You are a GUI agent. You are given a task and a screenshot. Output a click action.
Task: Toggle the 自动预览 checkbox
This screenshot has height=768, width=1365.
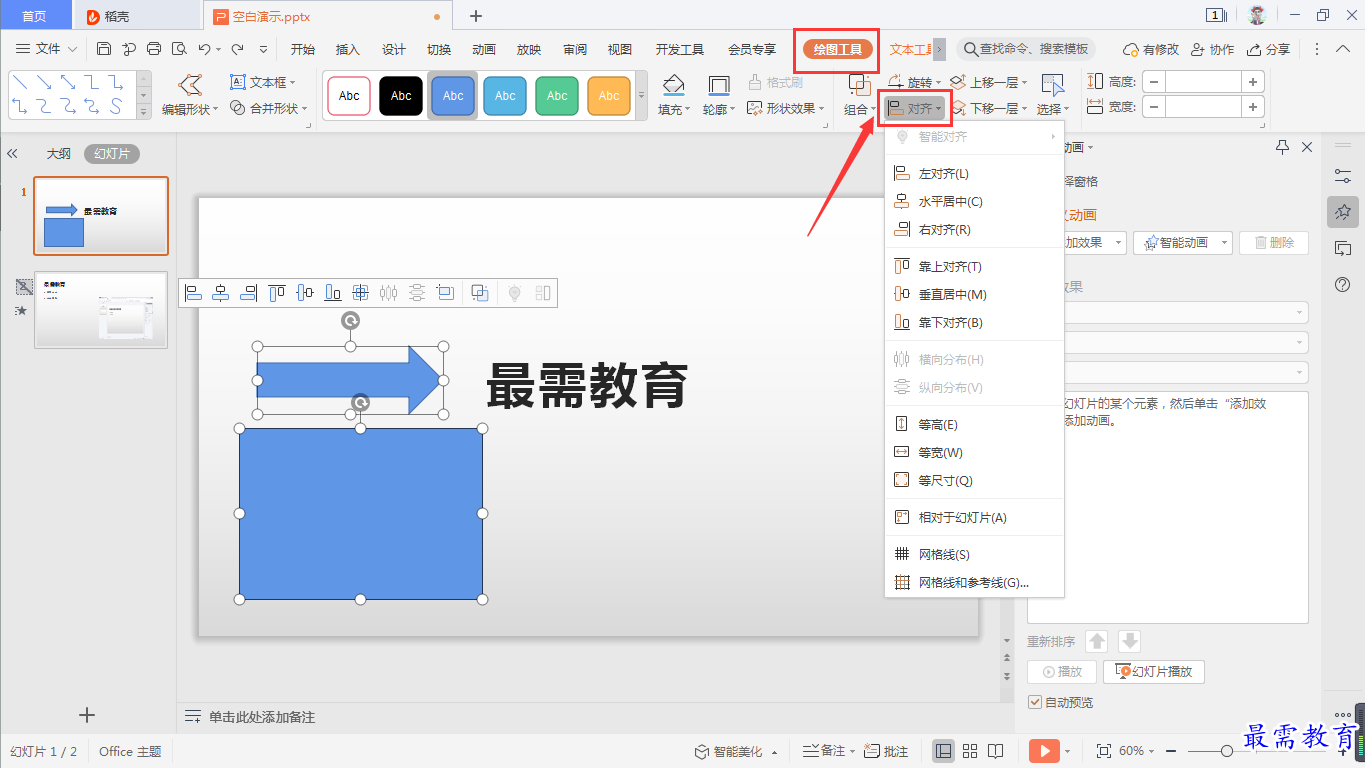click(1035, 702)
